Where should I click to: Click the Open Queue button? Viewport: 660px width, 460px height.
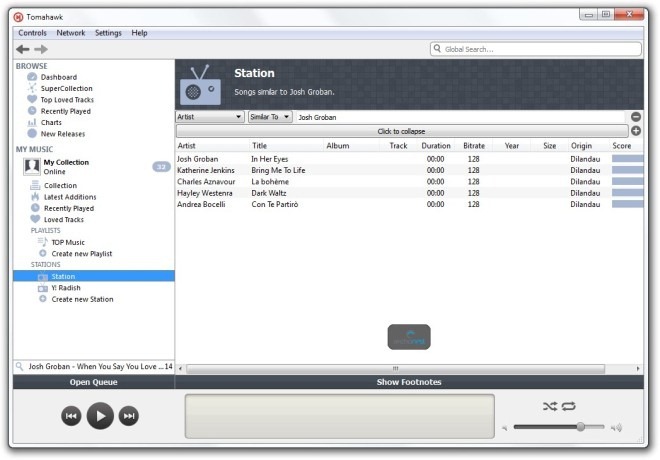93,382
